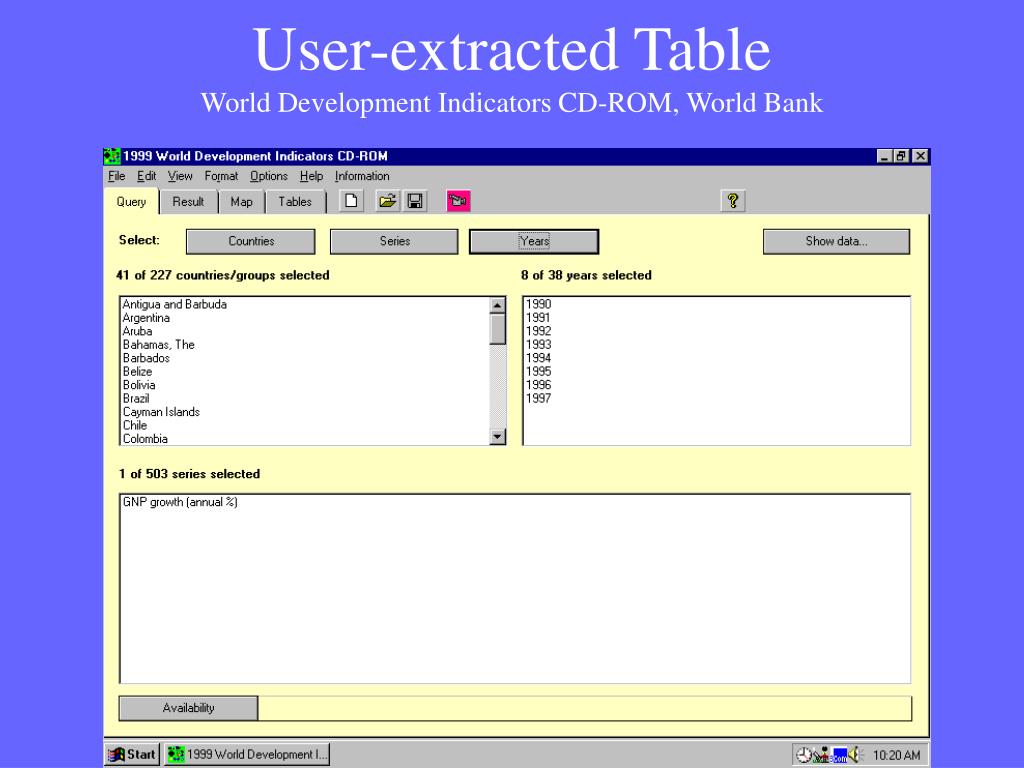The image size is (1024, 768).
Task: Open a saved query with the folder icon
Action: 387,201
